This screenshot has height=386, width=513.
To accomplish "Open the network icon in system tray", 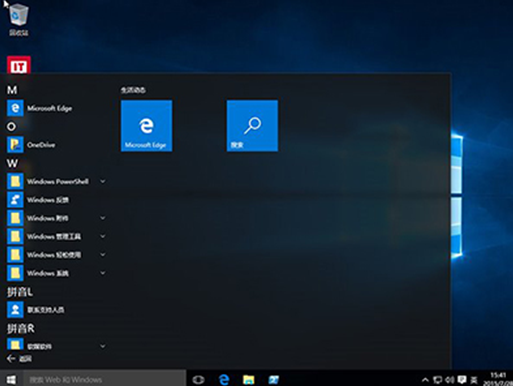I will (x=438, y=380).
